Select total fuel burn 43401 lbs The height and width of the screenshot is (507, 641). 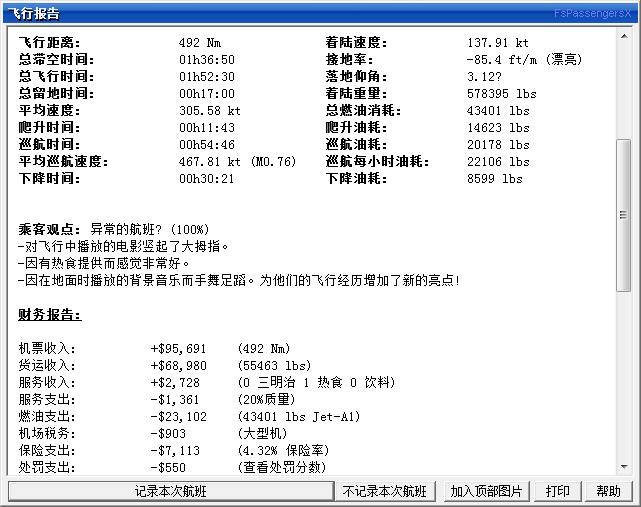click(498, 111)
